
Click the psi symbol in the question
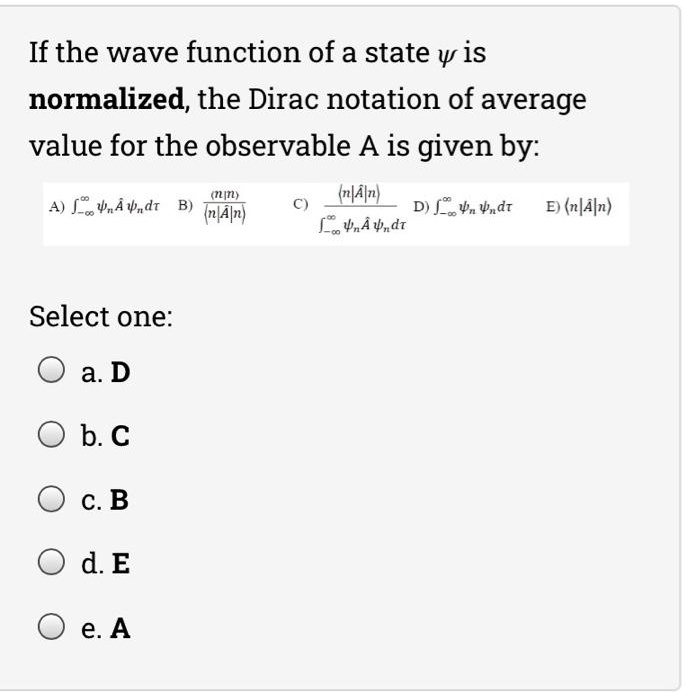pyautogui.click(x=444, y=54)
